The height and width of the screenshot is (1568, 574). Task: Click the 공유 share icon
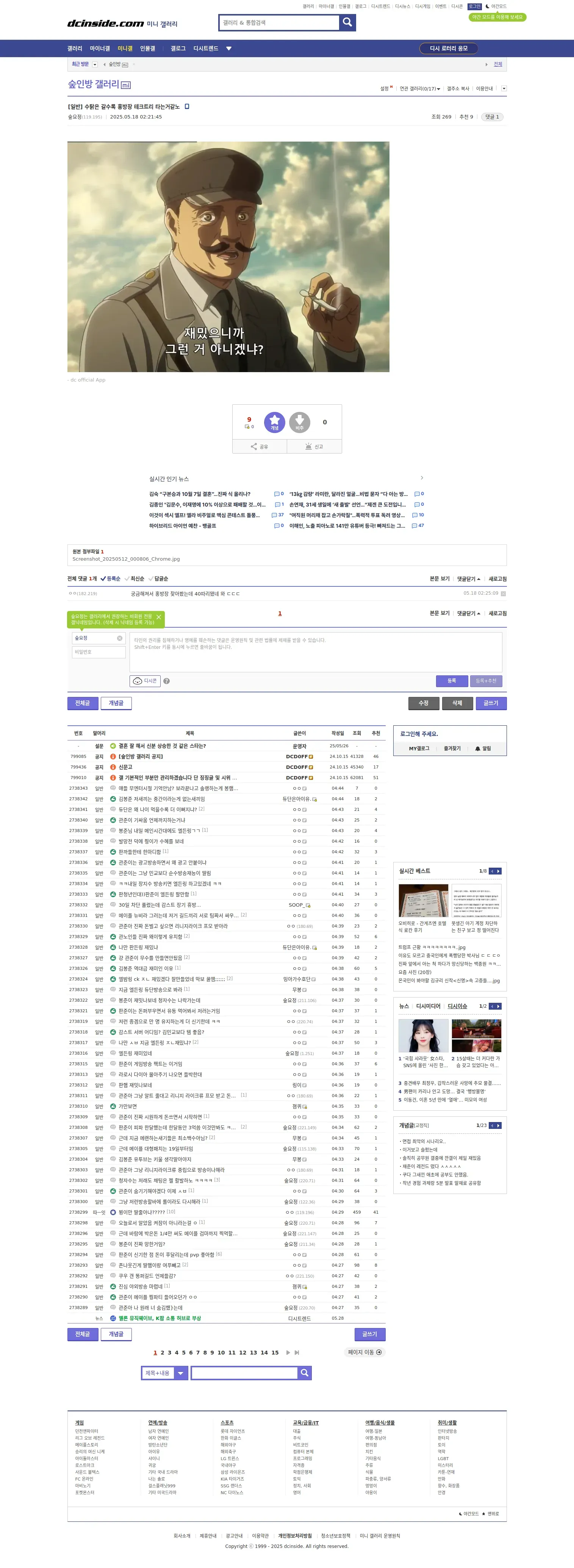point(254,446)
